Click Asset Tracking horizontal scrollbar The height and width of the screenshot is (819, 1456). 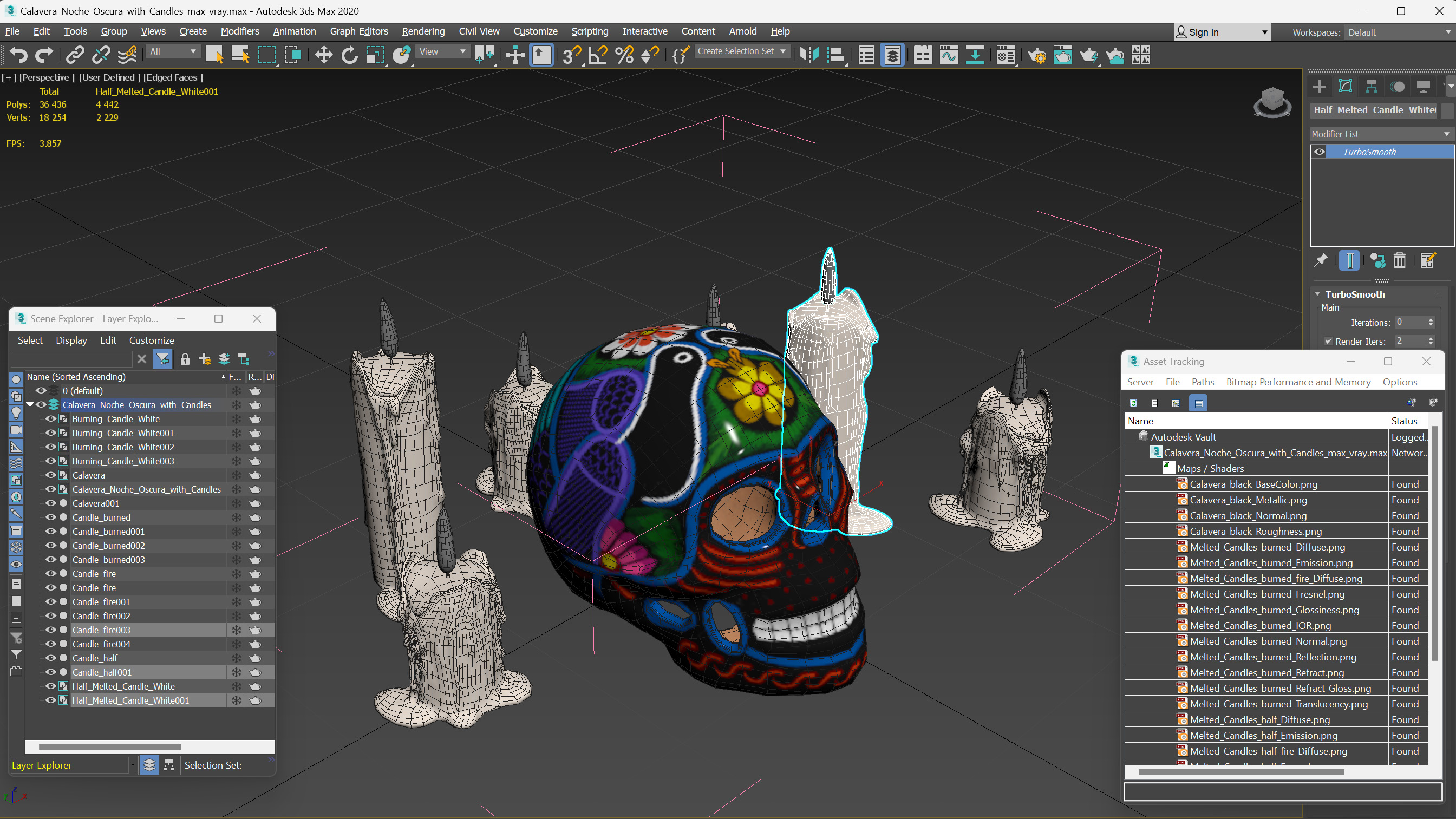pos(1240,771)
